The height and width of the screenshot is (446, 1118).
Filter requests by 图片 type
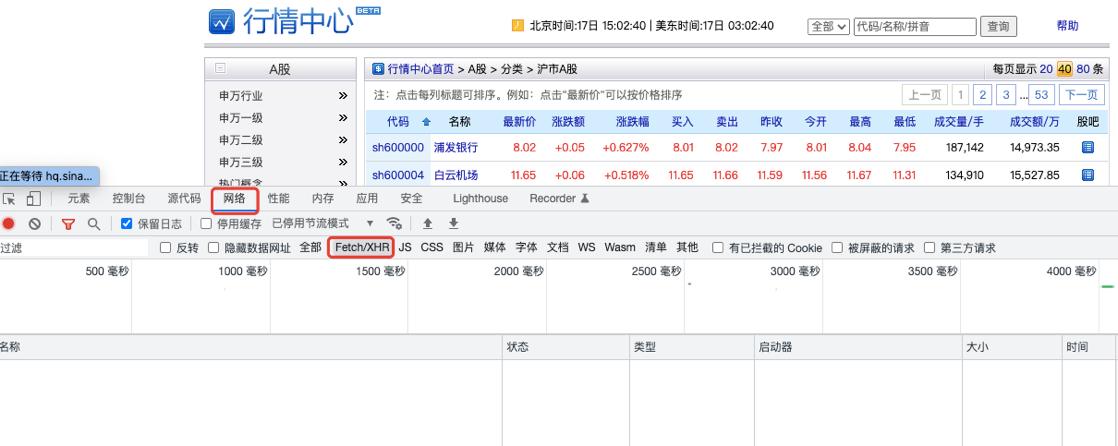(x=463, y=248)
